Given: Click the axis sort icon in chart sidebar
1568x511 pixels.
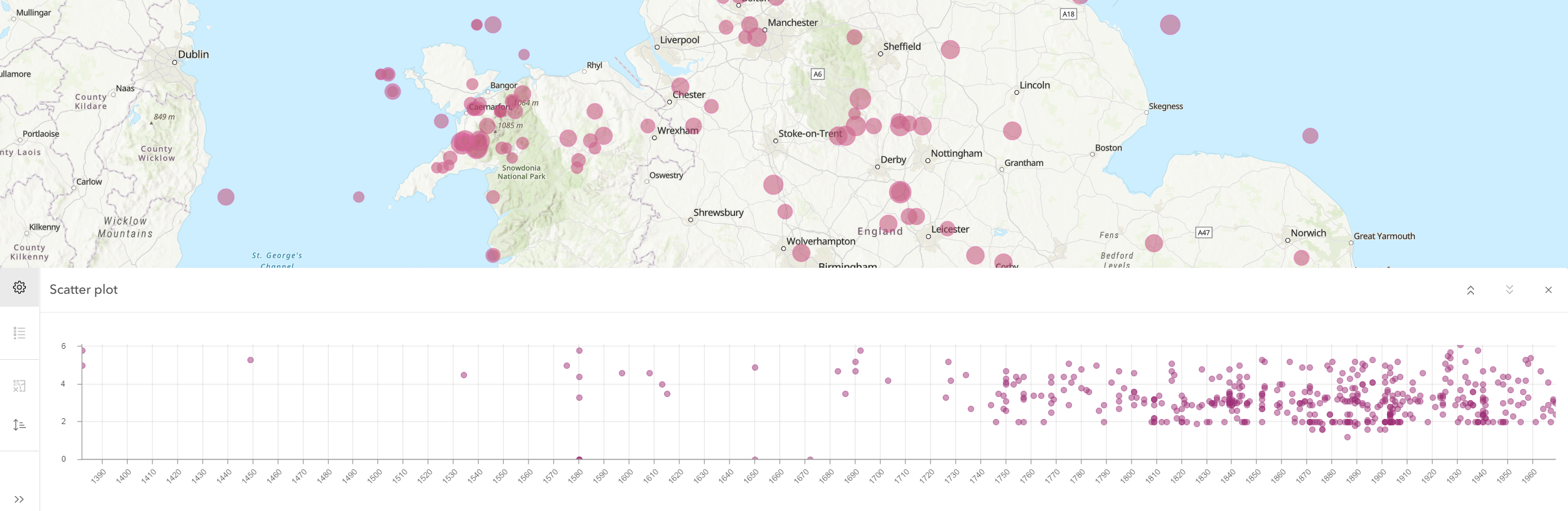Looking at the screenshot, I should [19, 425].
